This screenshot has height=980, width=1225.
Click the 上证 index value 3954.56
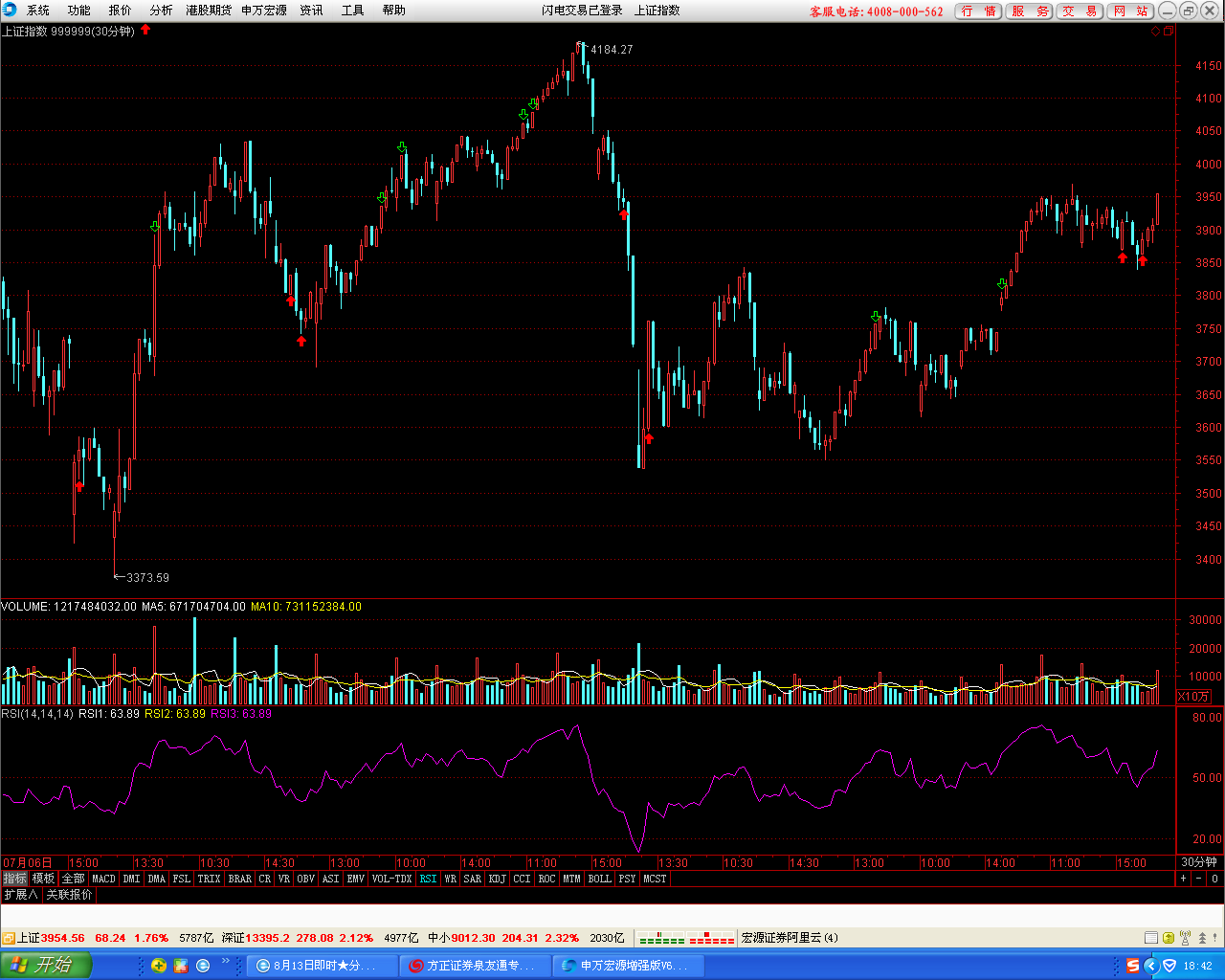click(62, 938)
